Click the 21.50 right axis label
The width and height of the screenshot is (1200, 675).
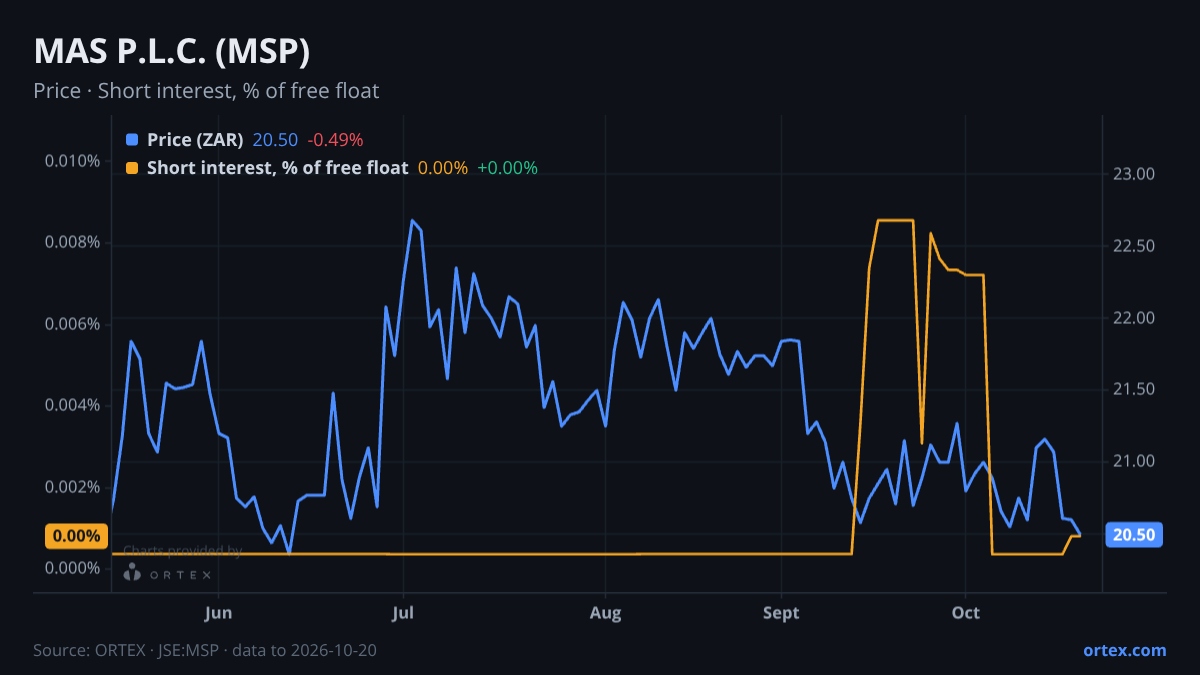click(1134, 389)
